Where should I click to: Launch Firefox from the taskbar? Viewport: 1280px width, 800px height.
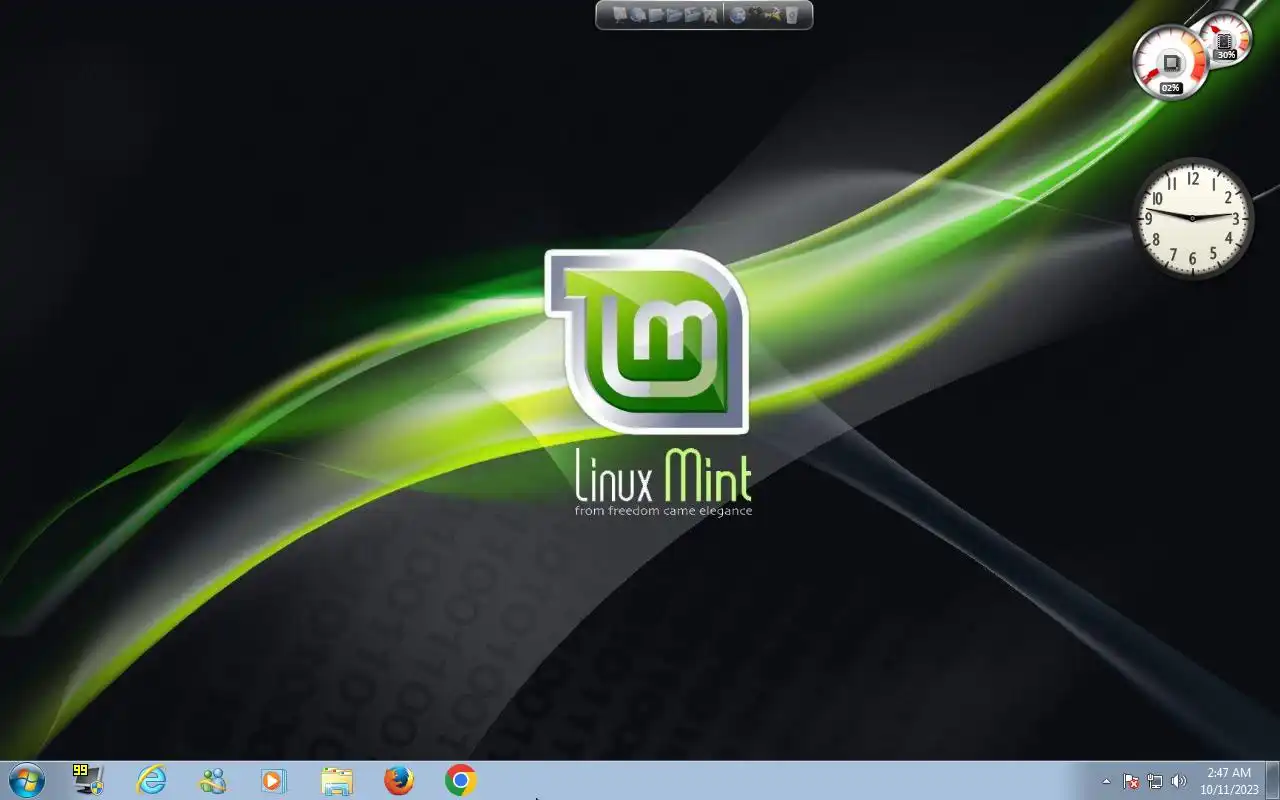point(399,780)
